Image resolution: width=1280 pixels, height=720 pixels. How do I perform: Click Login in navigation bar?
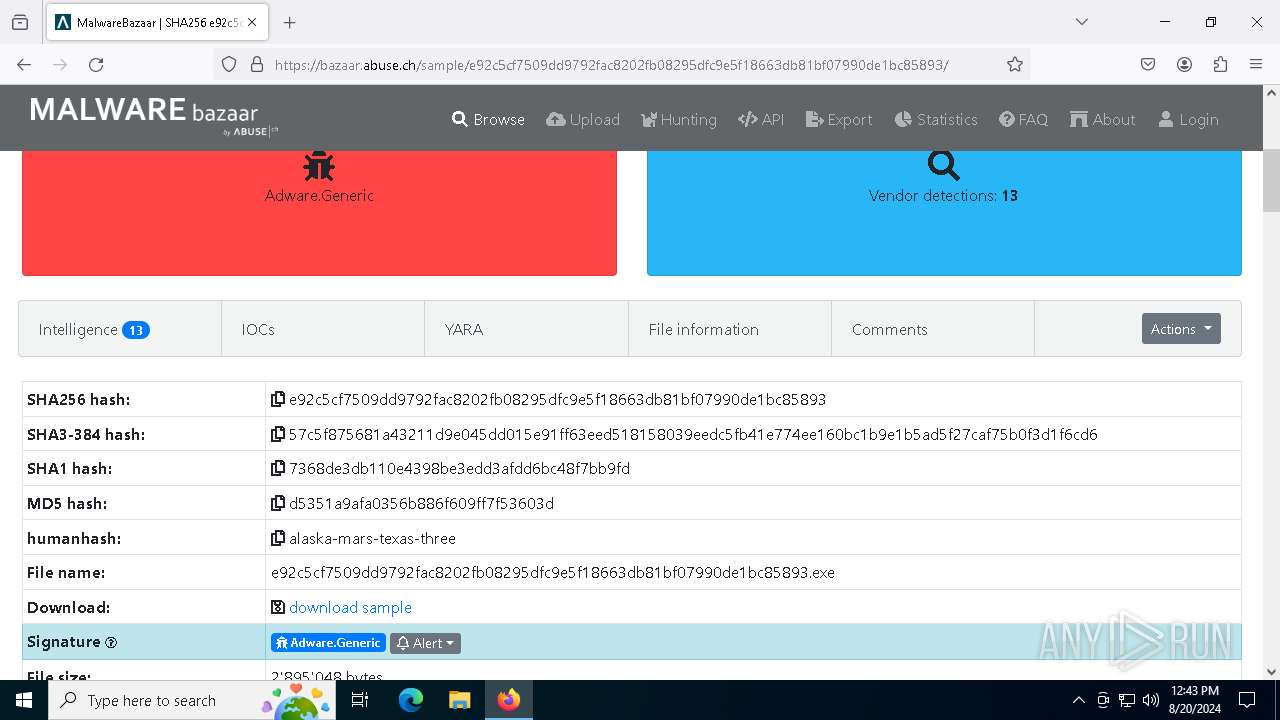click(1188, 119)
